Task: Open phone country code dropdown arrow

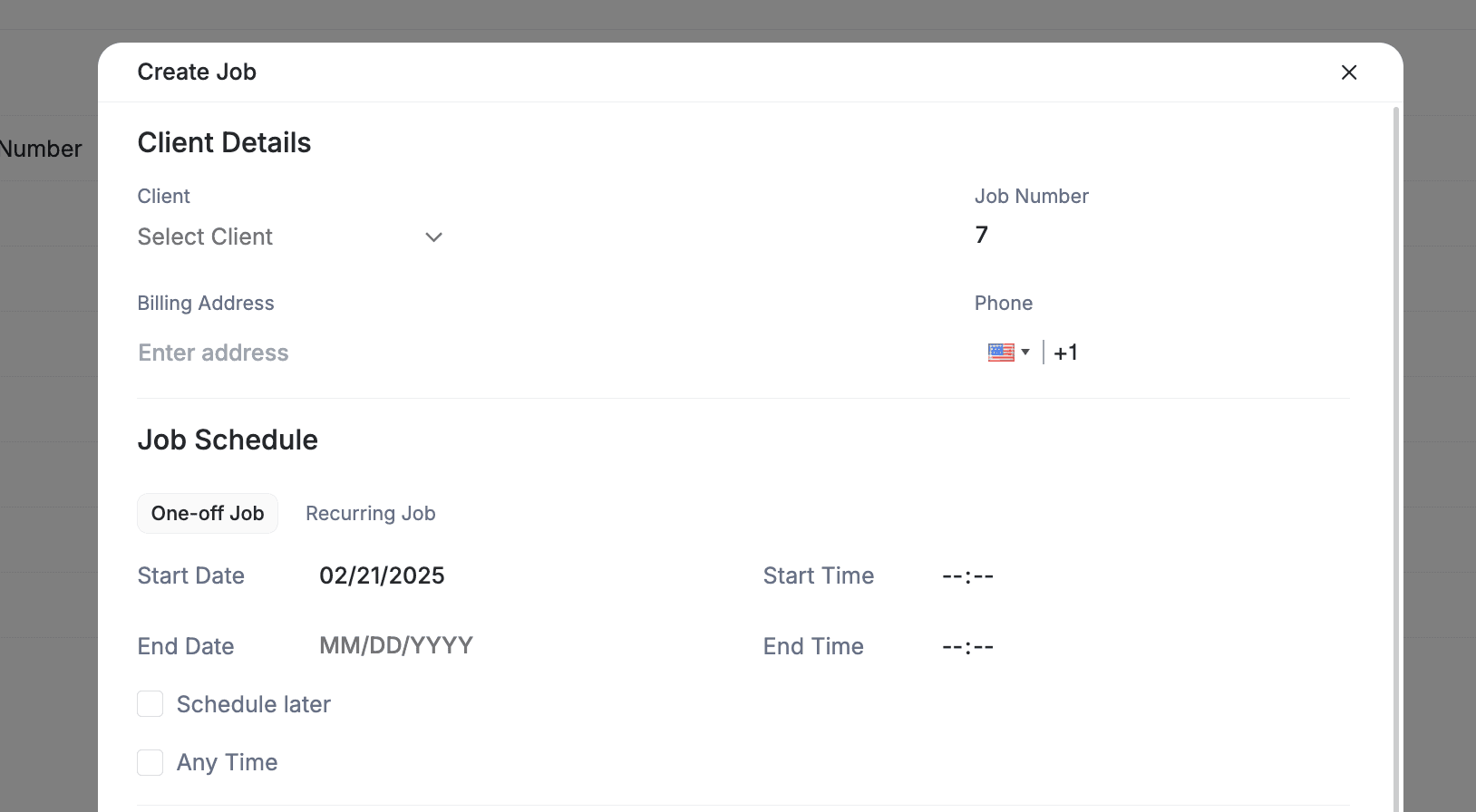Action: pyautogui.click(x=1025, y=353)
